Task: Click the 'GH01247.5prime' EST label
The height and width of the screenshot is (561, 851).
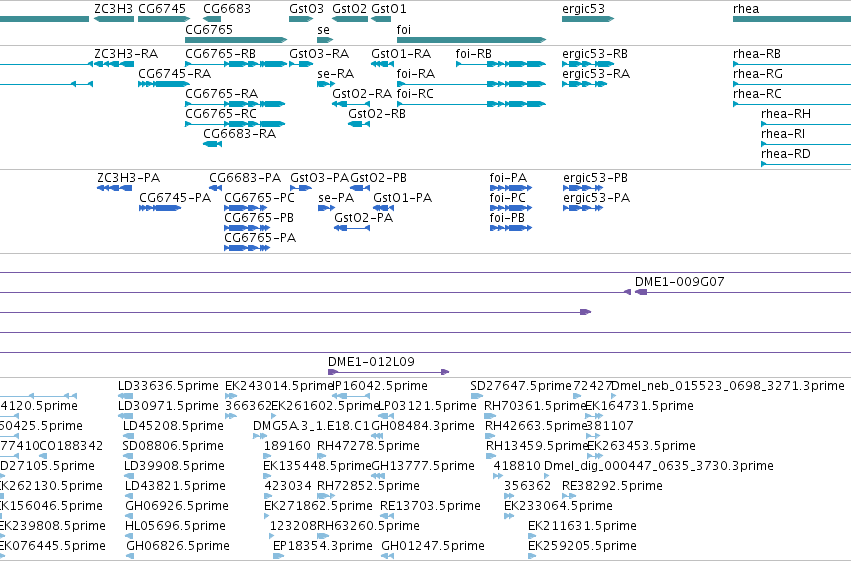Action: pyautogui.click(x=433, y=546)
